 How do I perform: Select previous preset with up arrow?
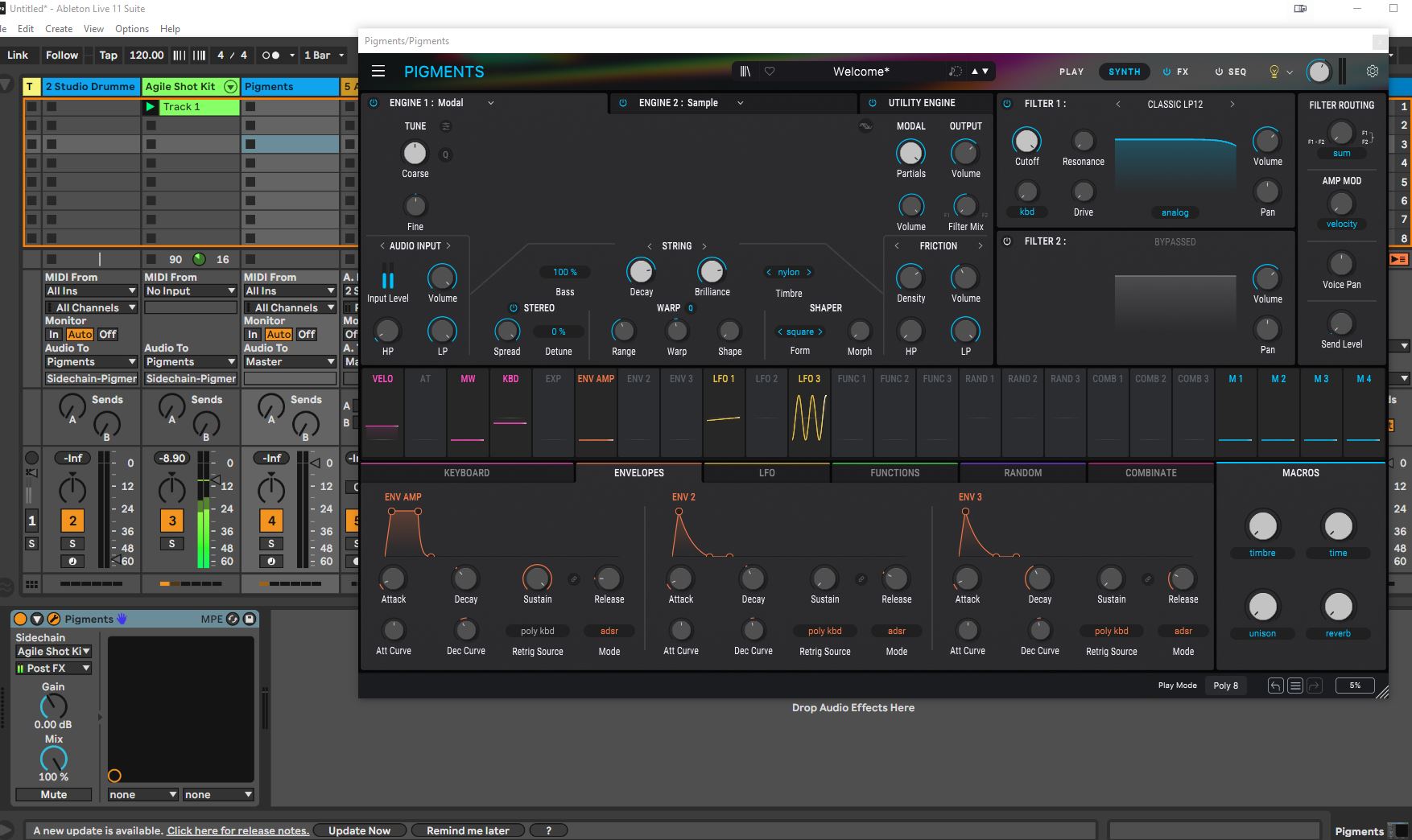coord(975,71)
